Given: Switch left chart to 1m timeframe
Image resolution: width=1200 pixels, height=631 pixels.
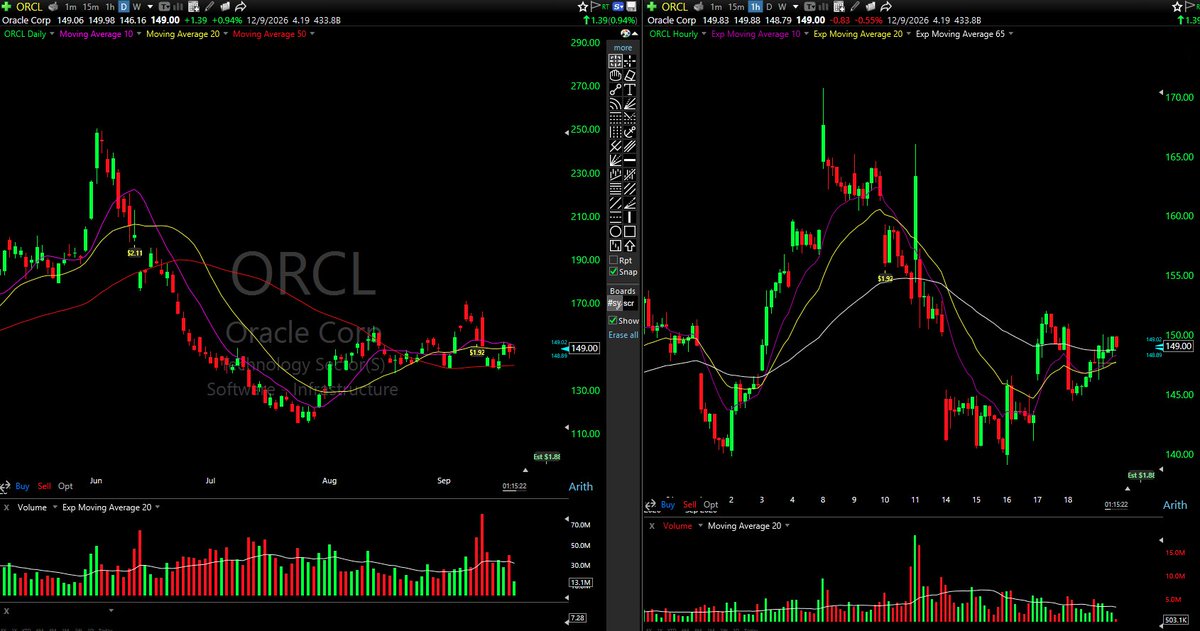Looking at the screenshot, I should [70, 7].
